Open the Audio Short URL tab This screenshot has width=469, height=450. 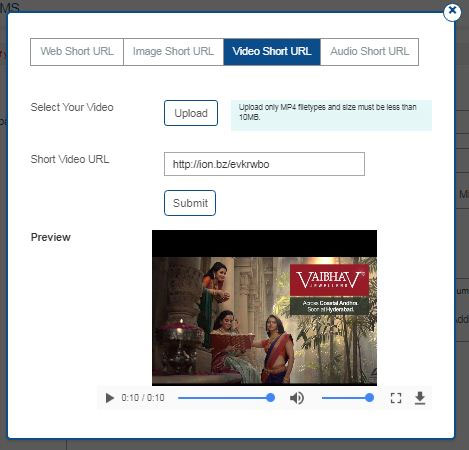click(x=370, y=52)
